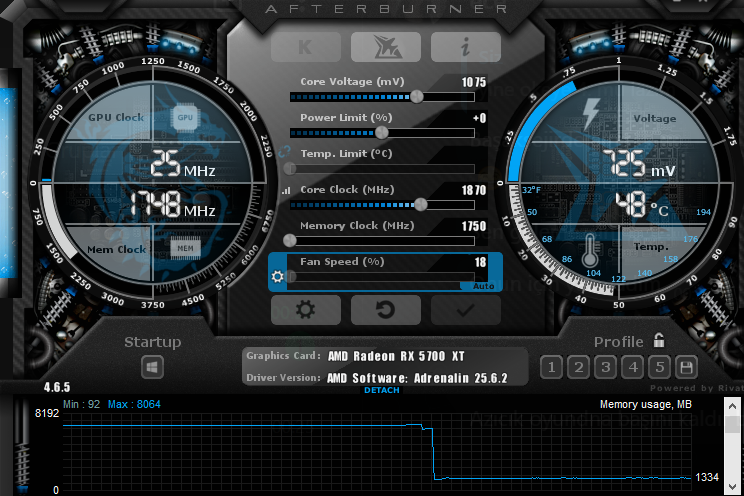Screen dimensions: 744x496
Task: Select profile slot 1
Action: pyautogui.click(x=551, y=367)
